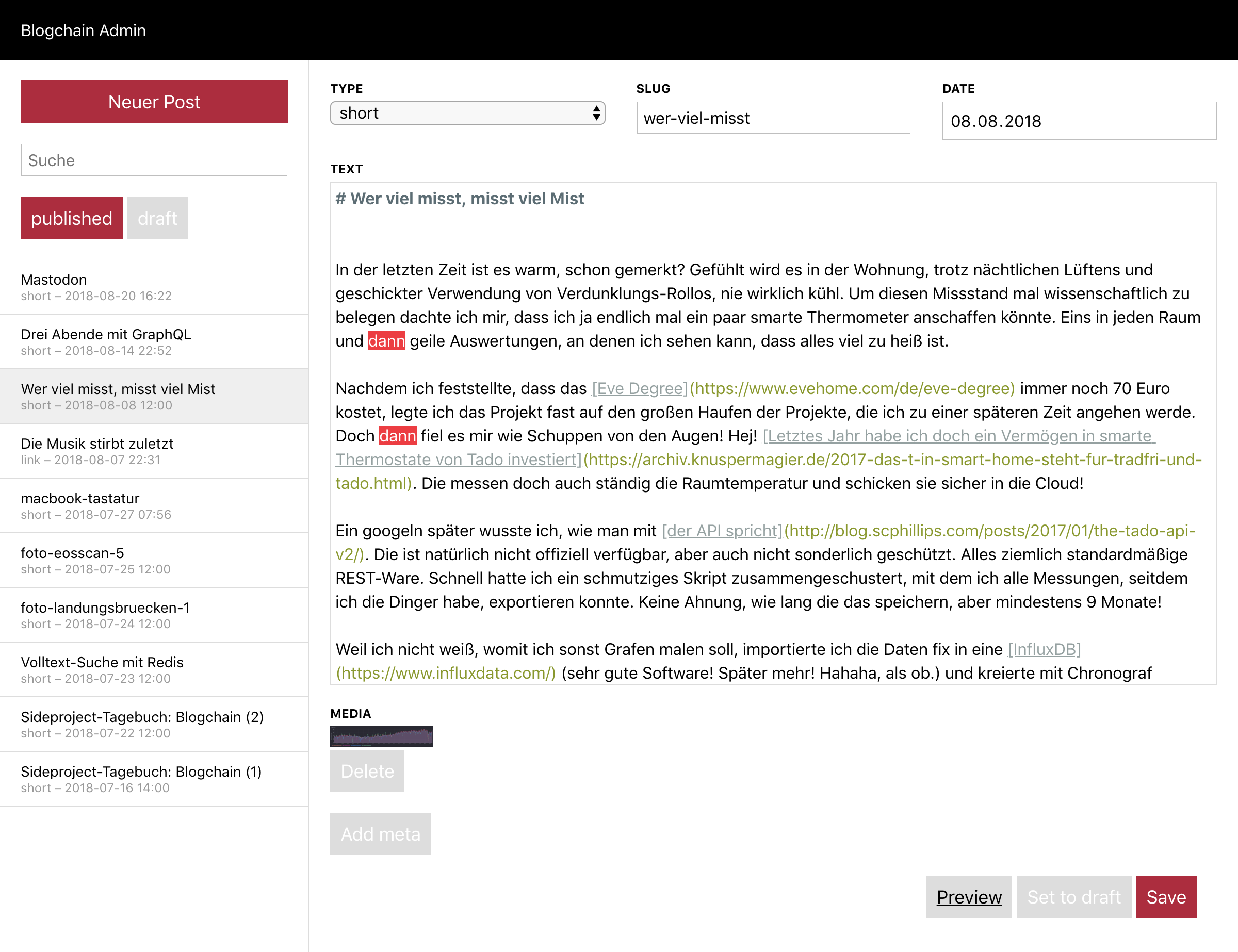Edit the slug field wer-viel-misst
The height and width of the screenshot is (952, 1238).
point(773,118)
